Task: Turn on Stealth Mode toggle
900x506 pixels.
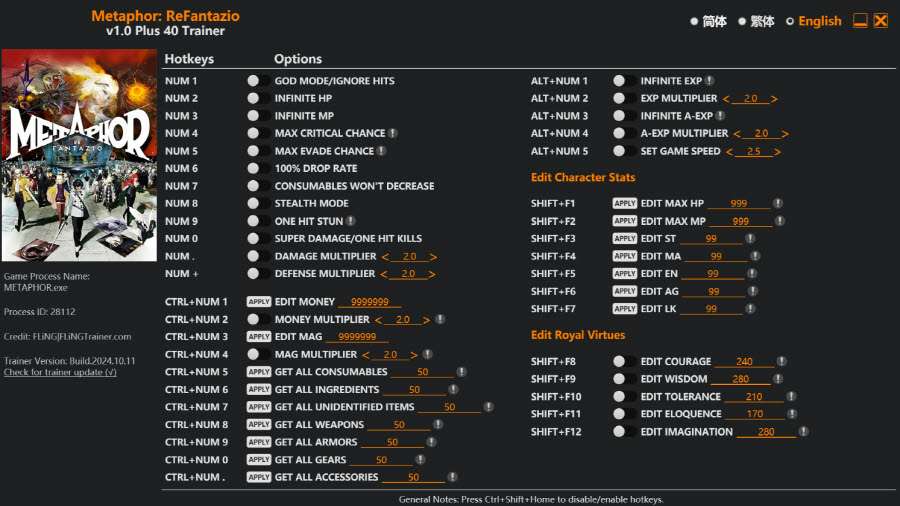Action: point(254,203)
